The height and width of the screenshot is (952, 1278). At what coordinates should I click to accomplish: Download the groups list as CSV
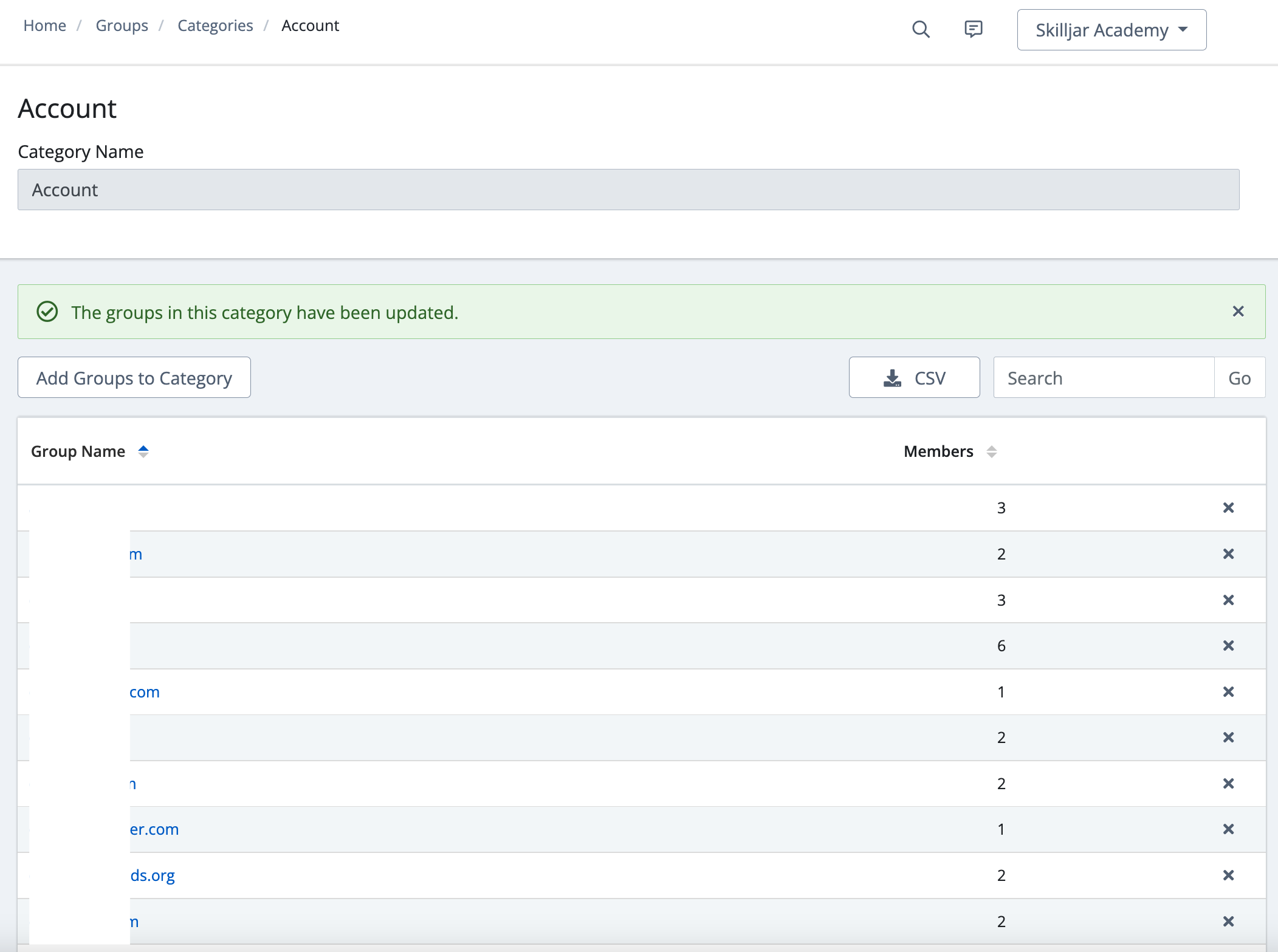[913, 378]
